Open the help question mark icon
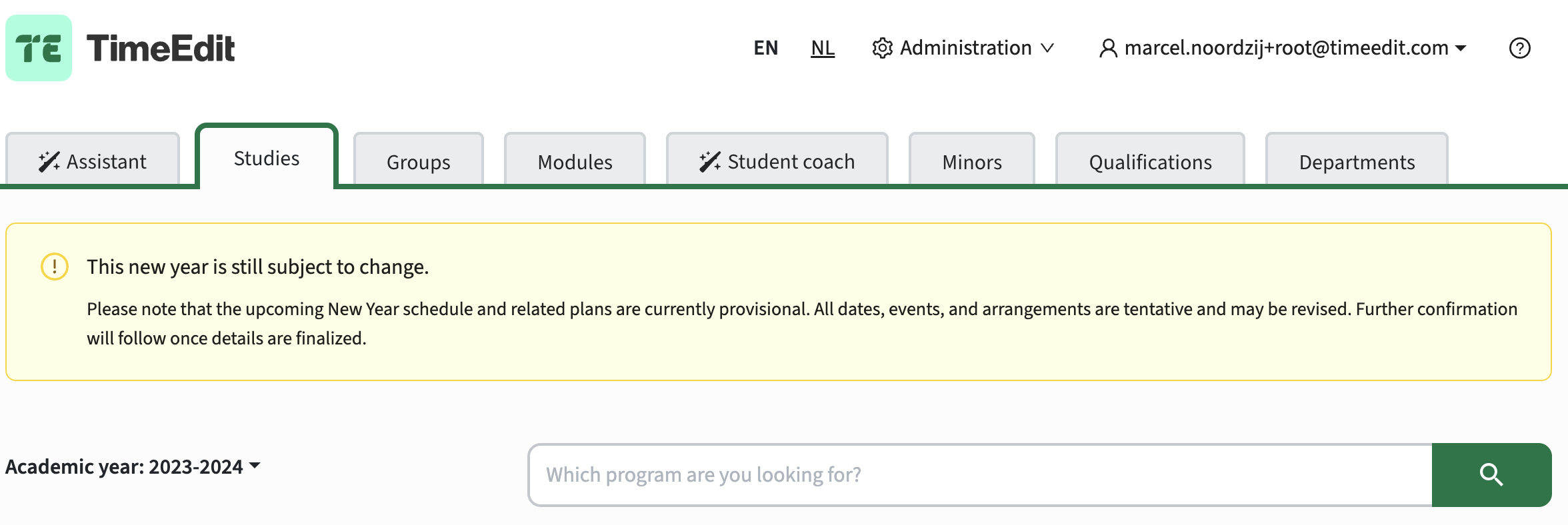This screenshot has height=525, width=1568. (x=1519, y=48)
